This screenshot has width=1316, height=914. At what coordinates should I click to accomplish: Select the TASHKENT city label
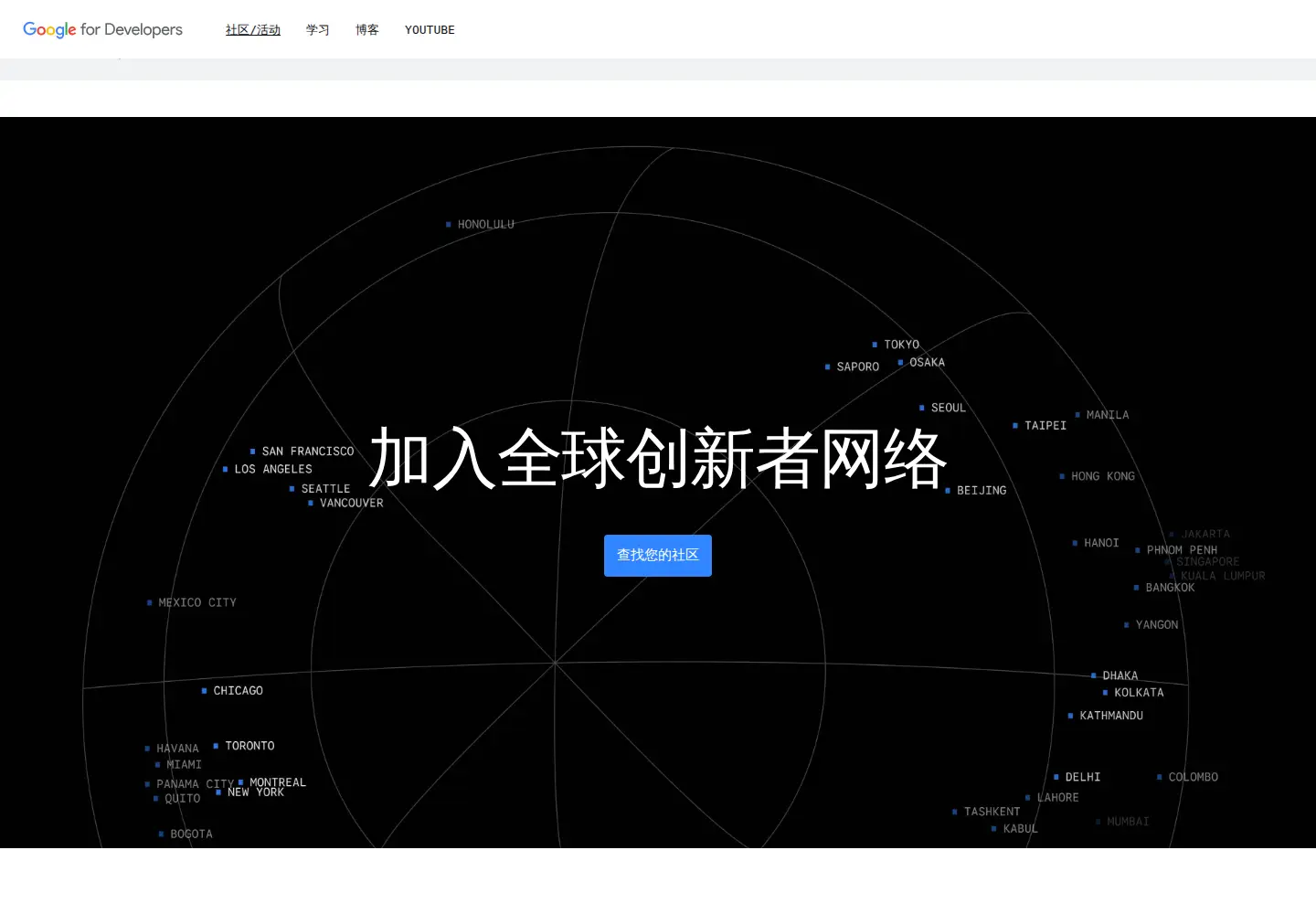click(992, 812)
